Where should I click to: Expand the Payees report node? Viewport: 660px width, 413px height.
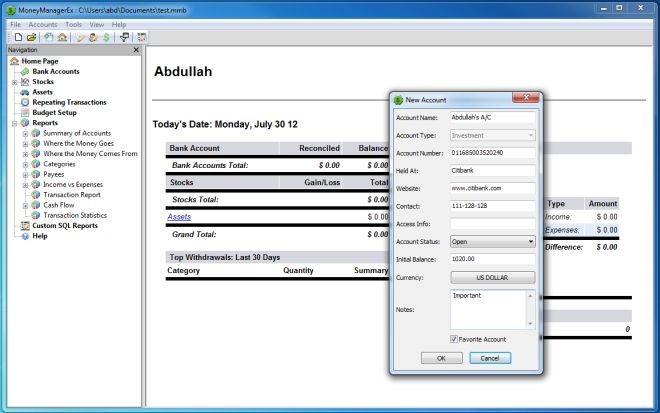pyautogui.click(x=26, y=174)
